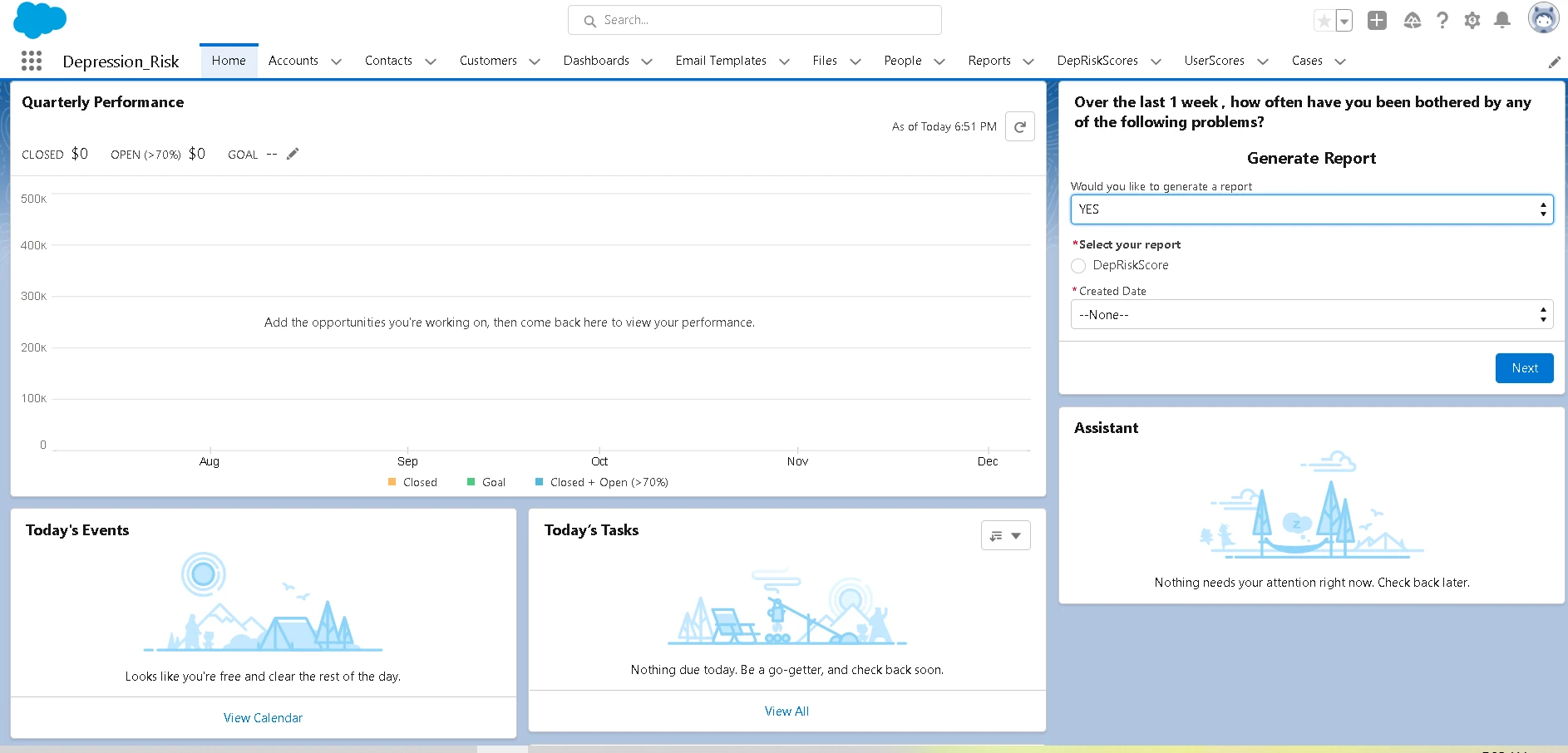Open the Notifications bell icon
Image resolution: width=1568 pixels, height=753 pixels.
tap(1502, 21)
